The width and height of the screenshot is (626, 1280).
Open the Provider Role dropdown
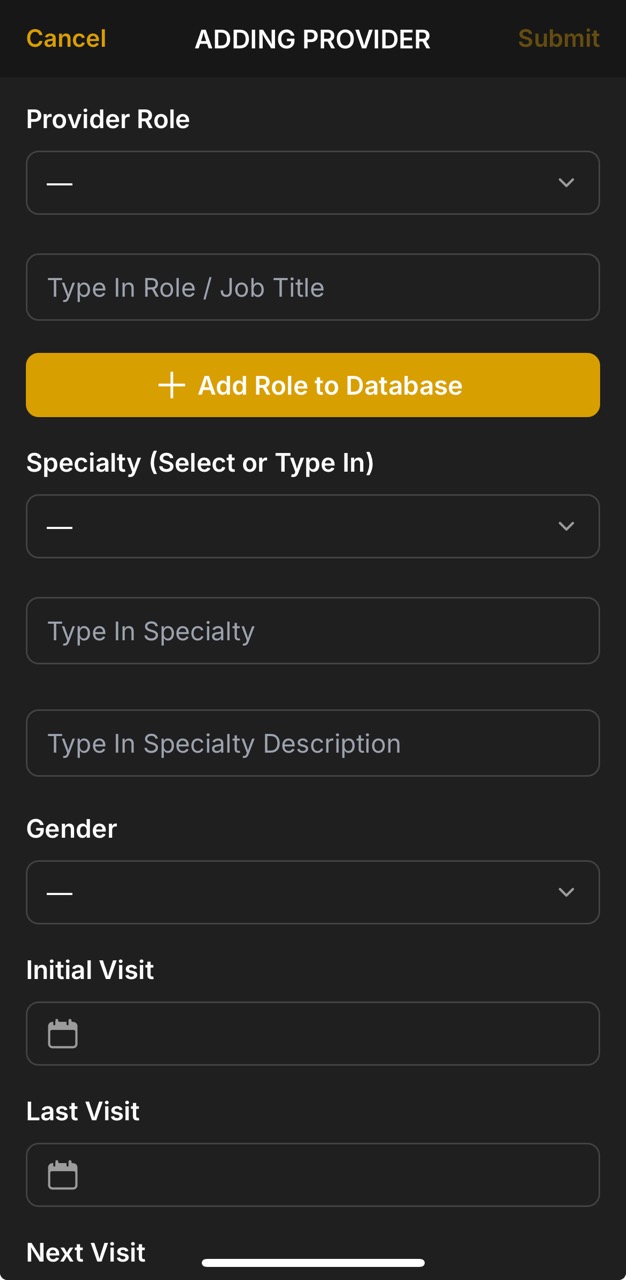point(313,183)
